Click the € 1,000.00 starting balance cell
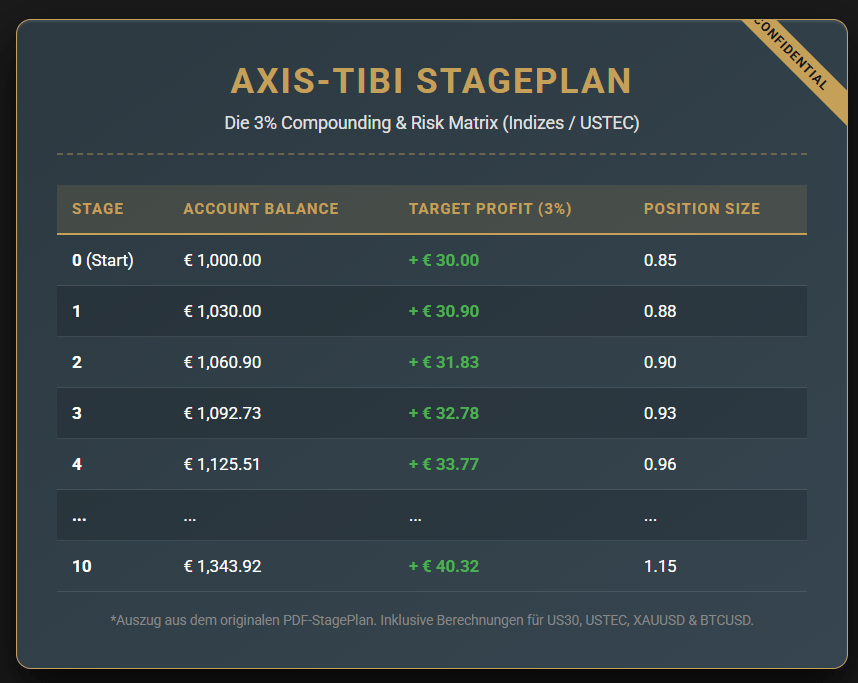Image resolution: width=858 pixels, height=683 pixels. (x=221, y=260)
